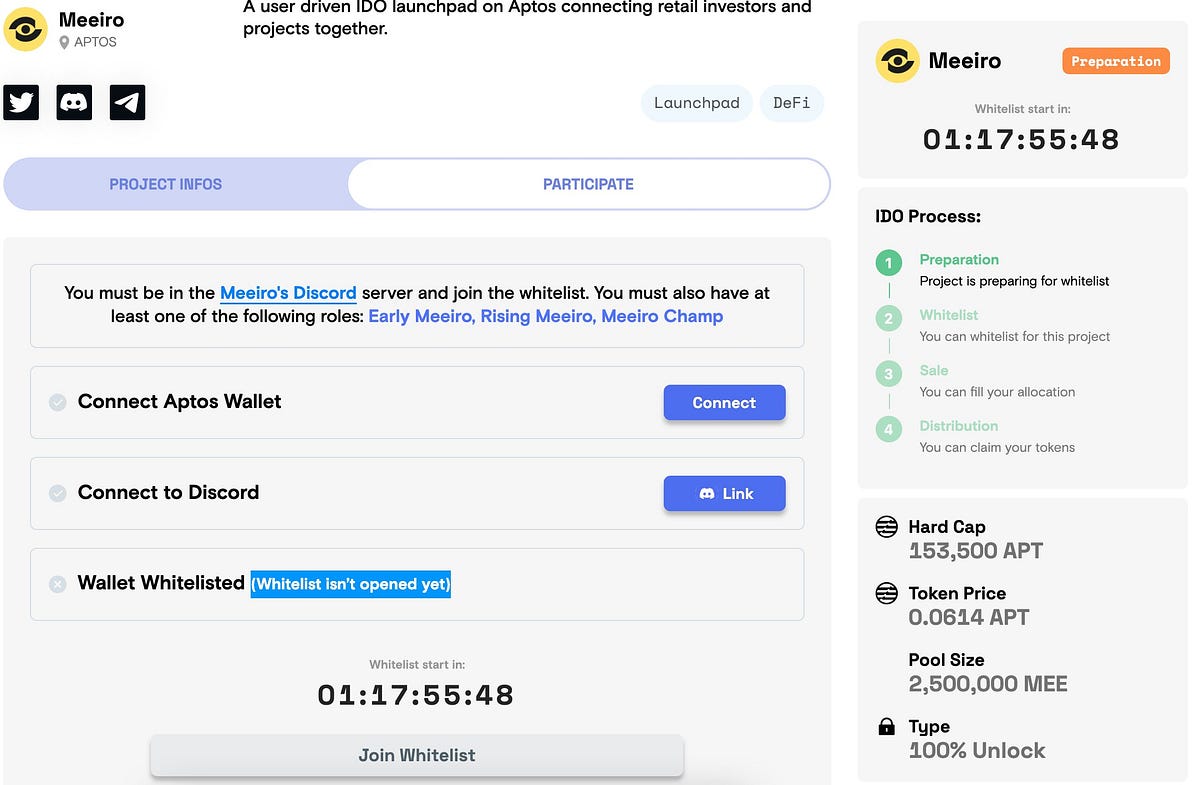Open the PARTICIPATE tab
Image resolution: width=1200 pixels, height=785 pixels.
[x=588, y=184]
